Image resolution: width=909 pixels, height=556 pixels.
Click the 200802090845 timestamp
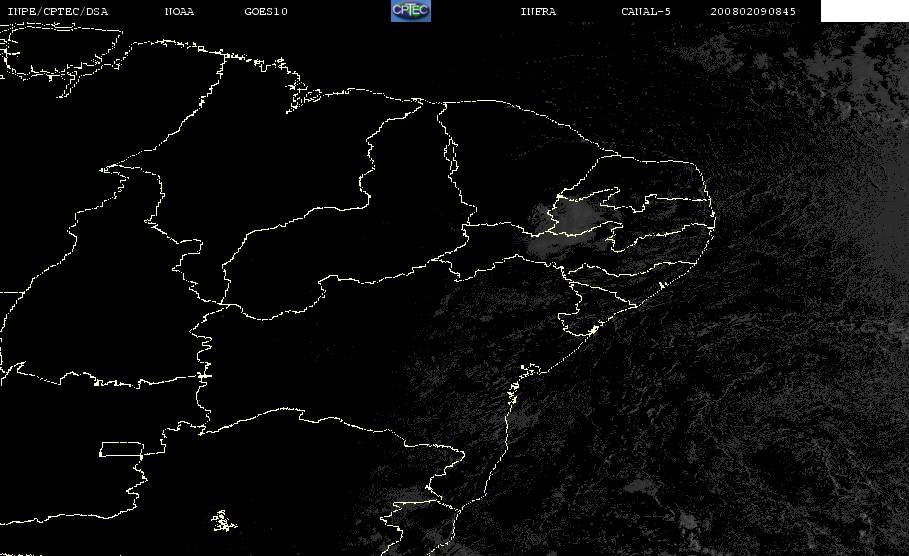coord(753,11)
